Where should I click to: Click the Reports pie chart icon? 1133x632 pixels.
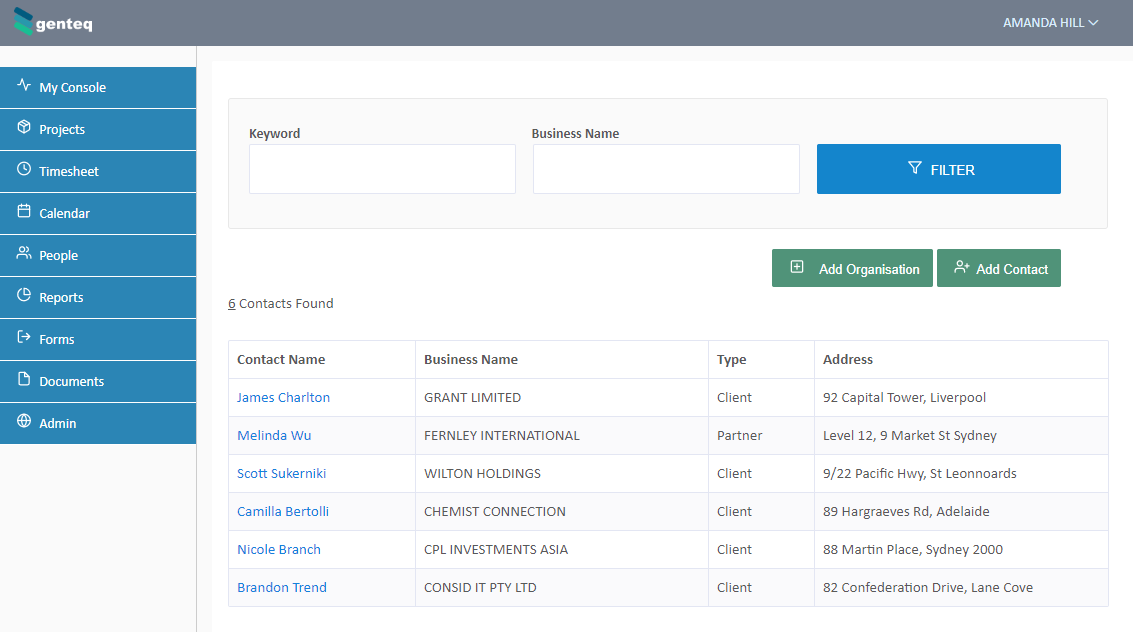pos(24,295)
